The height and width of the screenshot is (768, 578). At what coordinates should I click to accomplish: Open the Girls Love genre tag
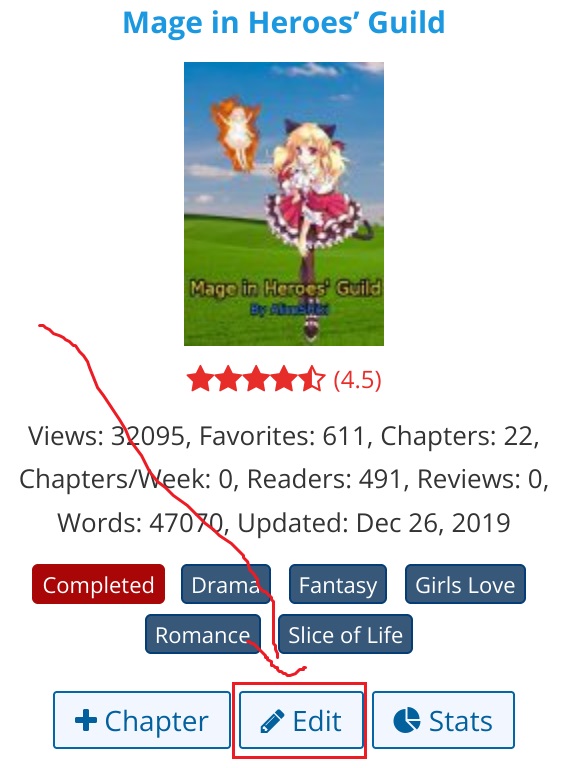click(x=465, y=584)
